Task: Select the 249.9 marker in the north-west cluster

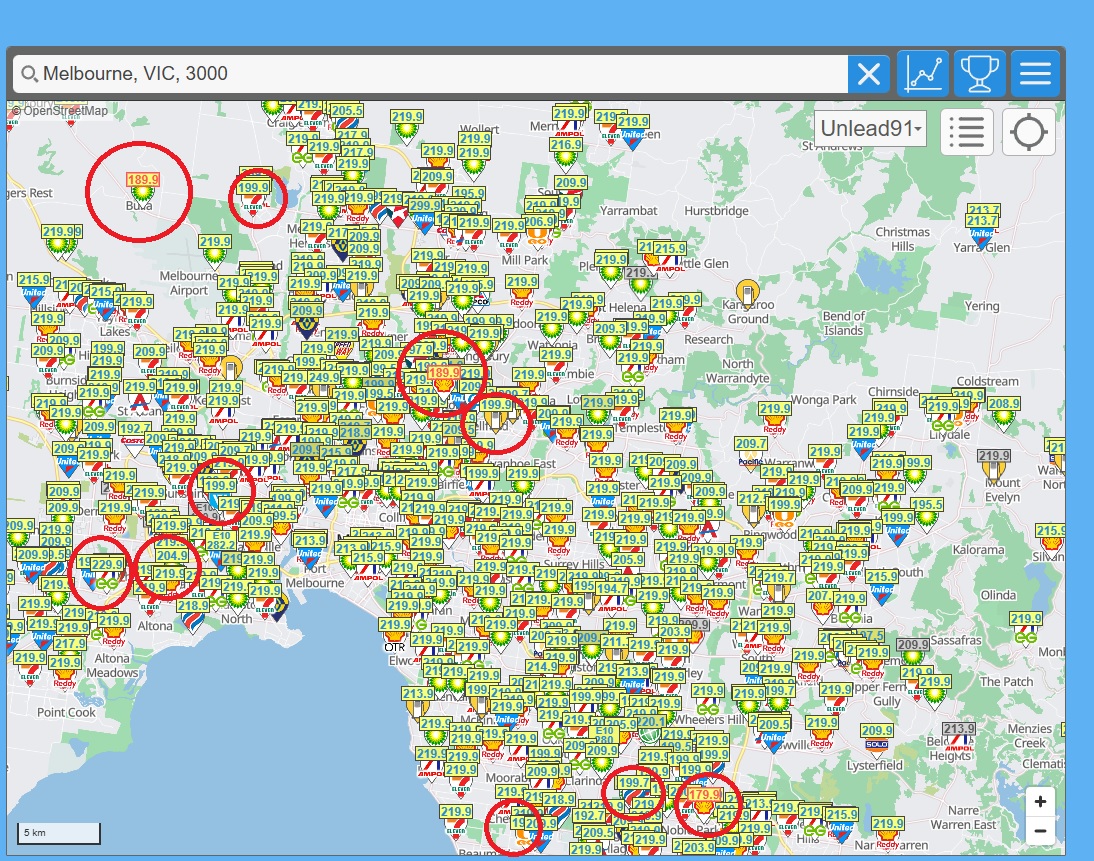Action: coord(324,377)
